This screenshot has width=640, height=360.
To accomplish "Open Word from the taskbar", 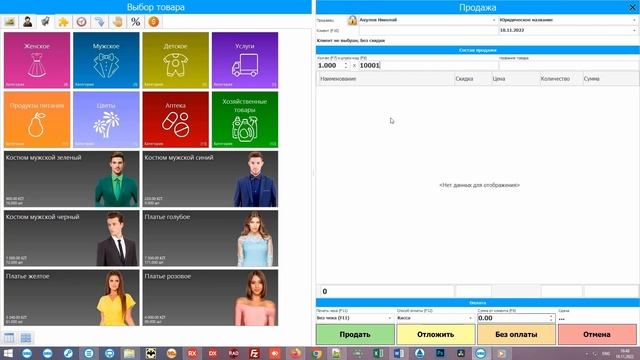I will [399, 353].
